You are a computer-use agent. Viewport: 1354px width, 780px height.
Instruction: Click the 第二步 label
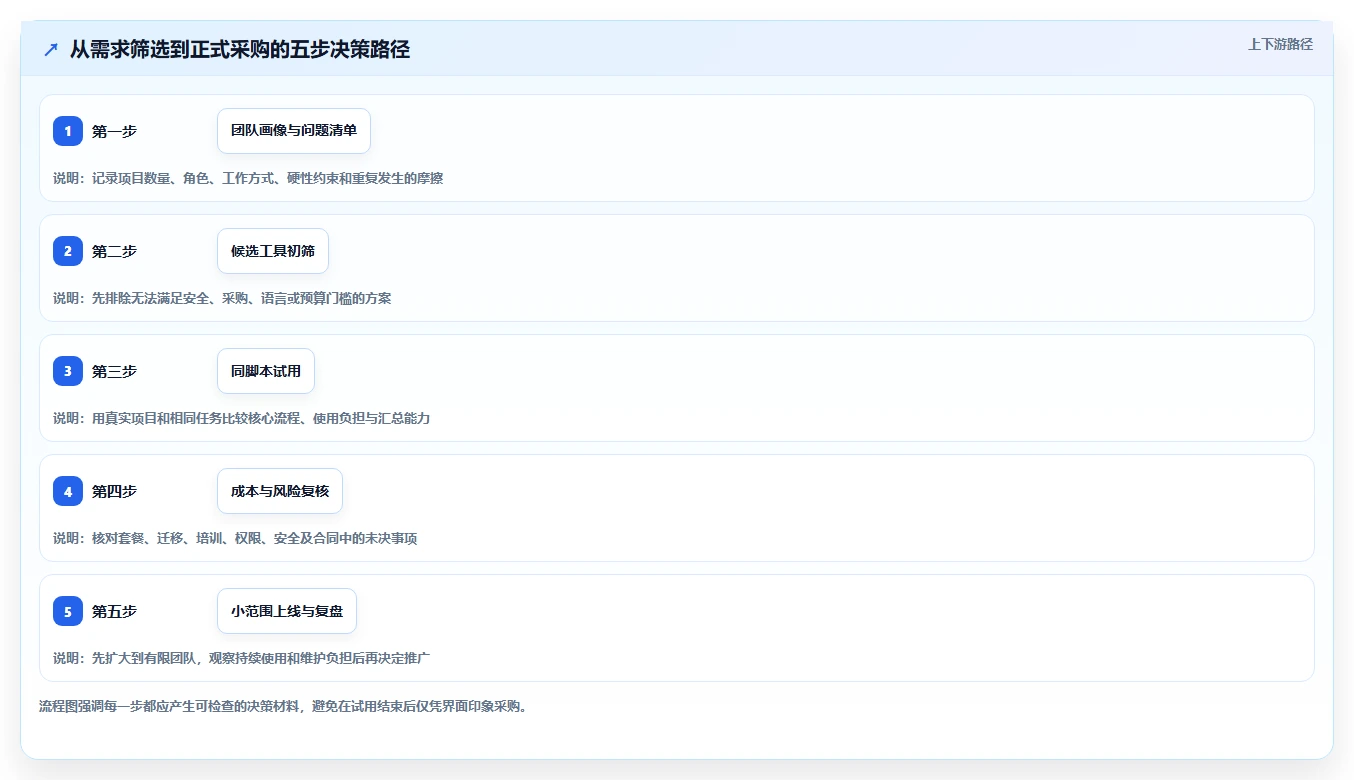(114, 251)
